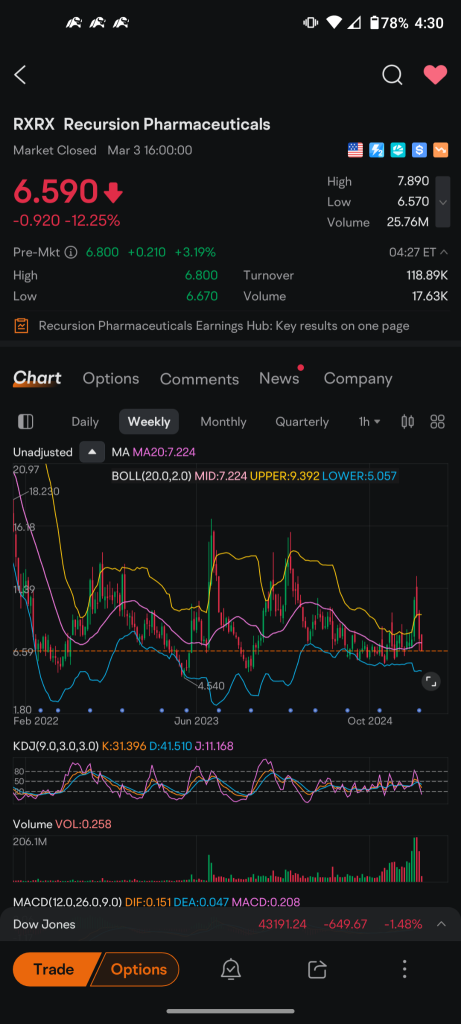
Task: Tap the orange Trade button
Action: click(54, 969)
